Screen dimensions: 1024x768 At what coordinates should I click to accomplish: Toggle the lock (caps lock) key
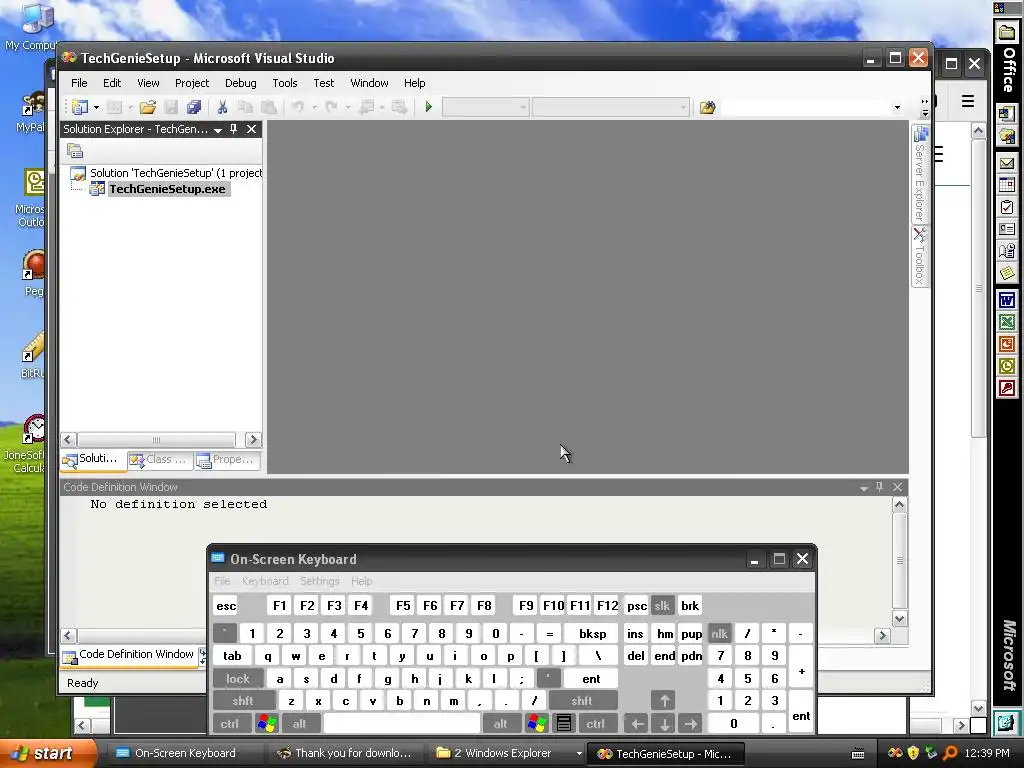click(238, 679)
